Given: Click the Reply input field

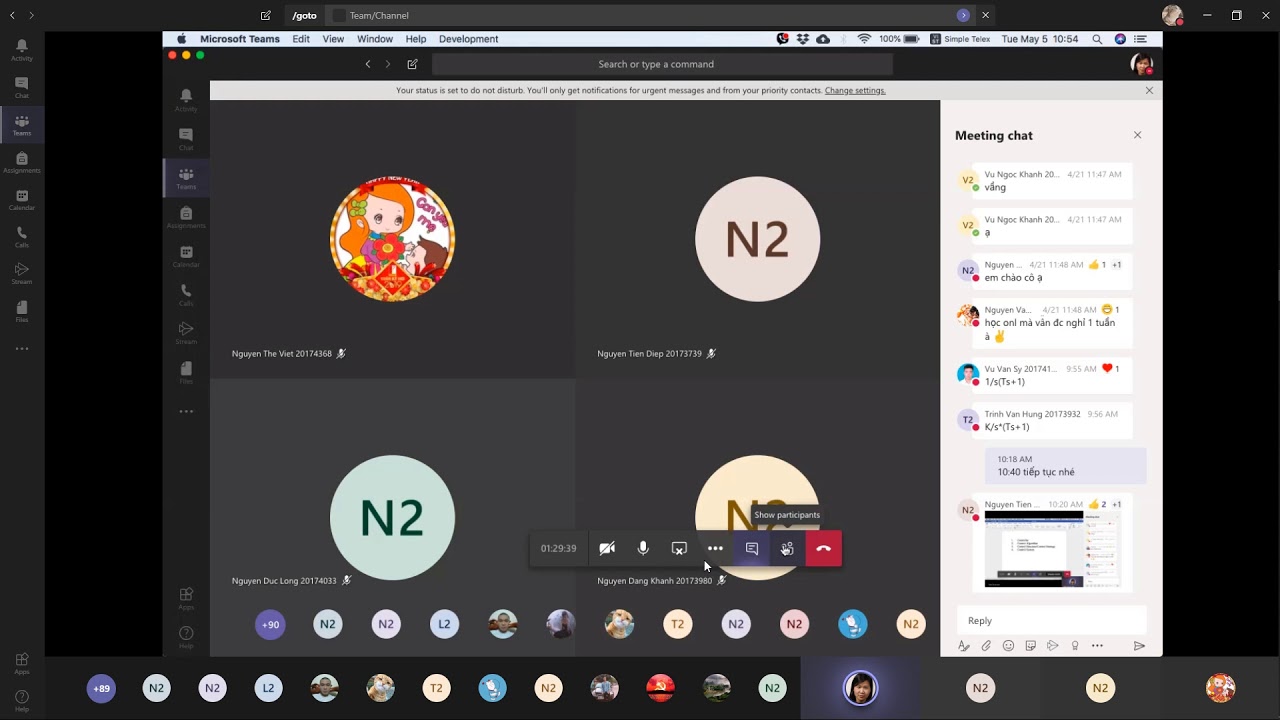Looking at the screenshot, I should [x=1051, y=621].
